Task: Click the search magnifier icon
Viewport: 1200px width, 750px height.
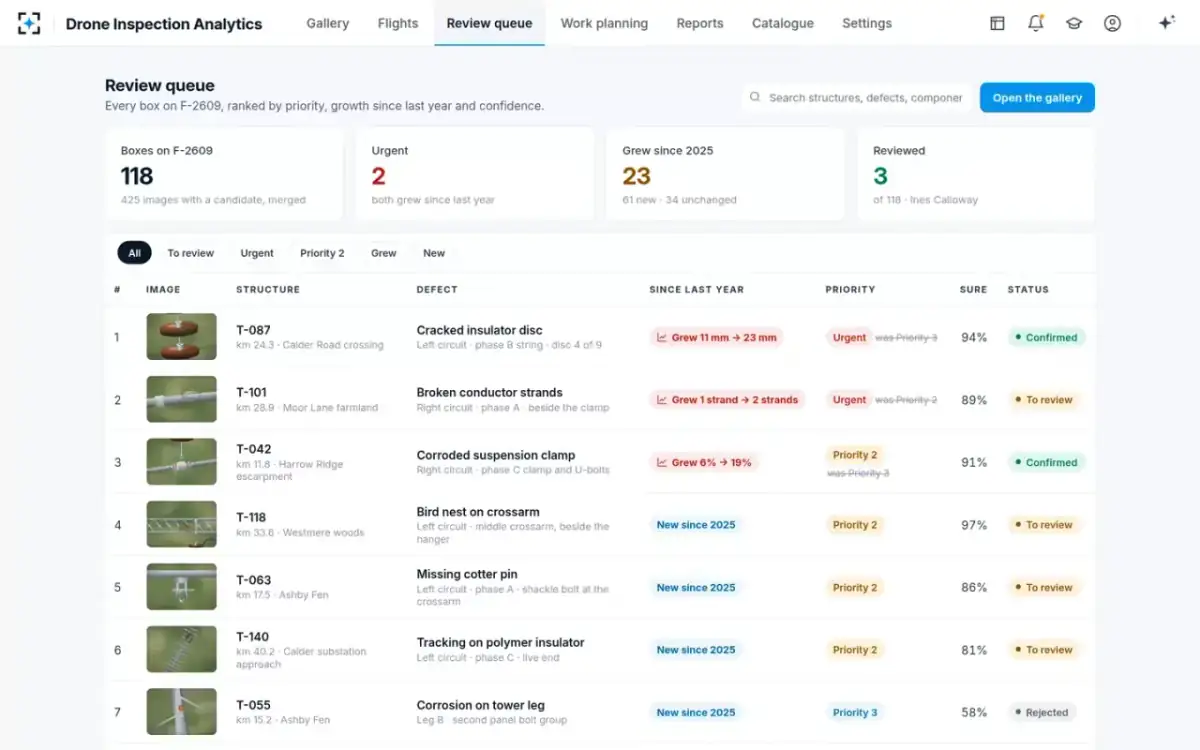Action: click(755, 98)
